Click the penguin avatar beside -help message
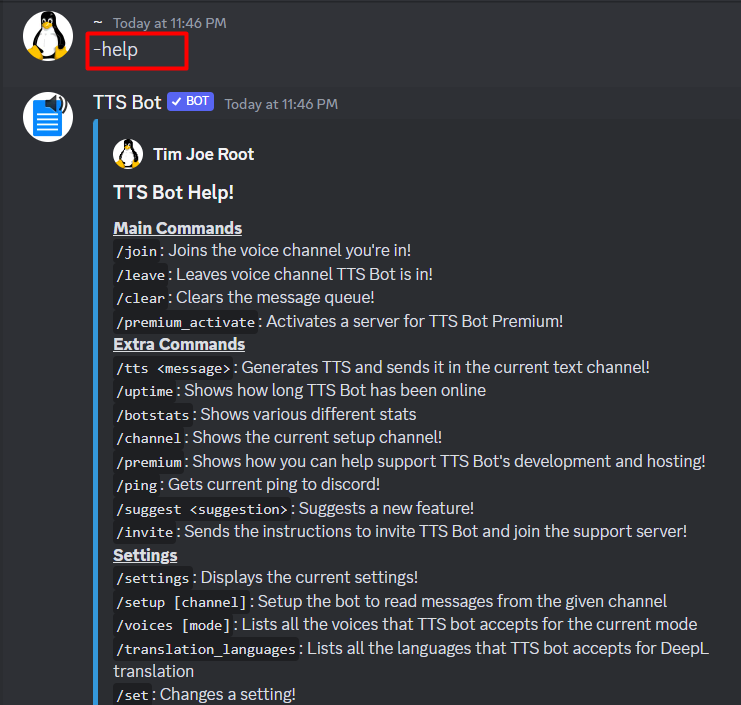Screen dimensions: 741x705 coord(48,36)
